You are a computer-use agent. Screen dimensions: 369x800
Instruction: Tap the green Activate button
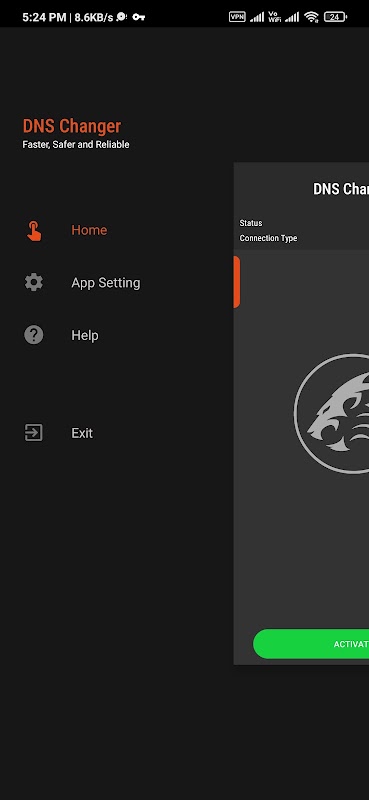point(311,644)
